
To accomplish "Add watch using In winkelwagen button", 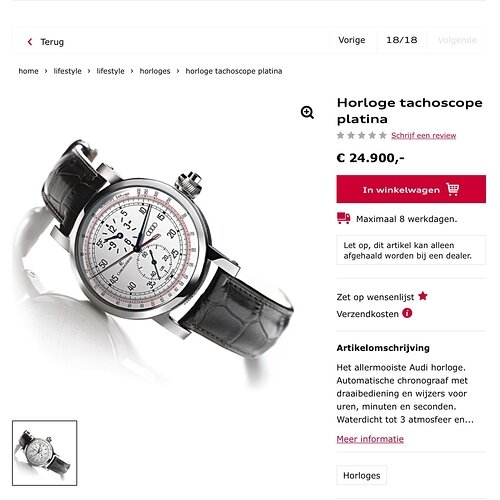I will 411,189.
